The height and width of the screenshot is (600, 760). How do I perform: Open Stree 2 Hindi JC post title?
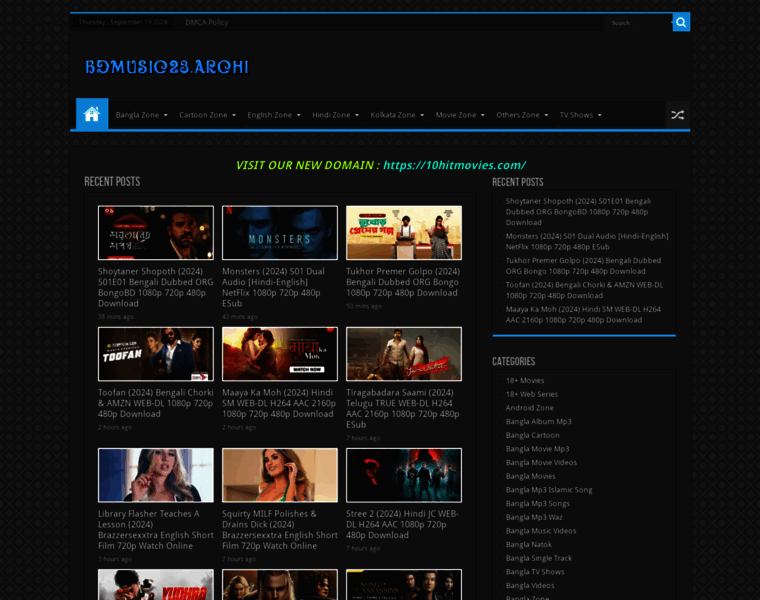pyautogui.click(x=402, y=524)
